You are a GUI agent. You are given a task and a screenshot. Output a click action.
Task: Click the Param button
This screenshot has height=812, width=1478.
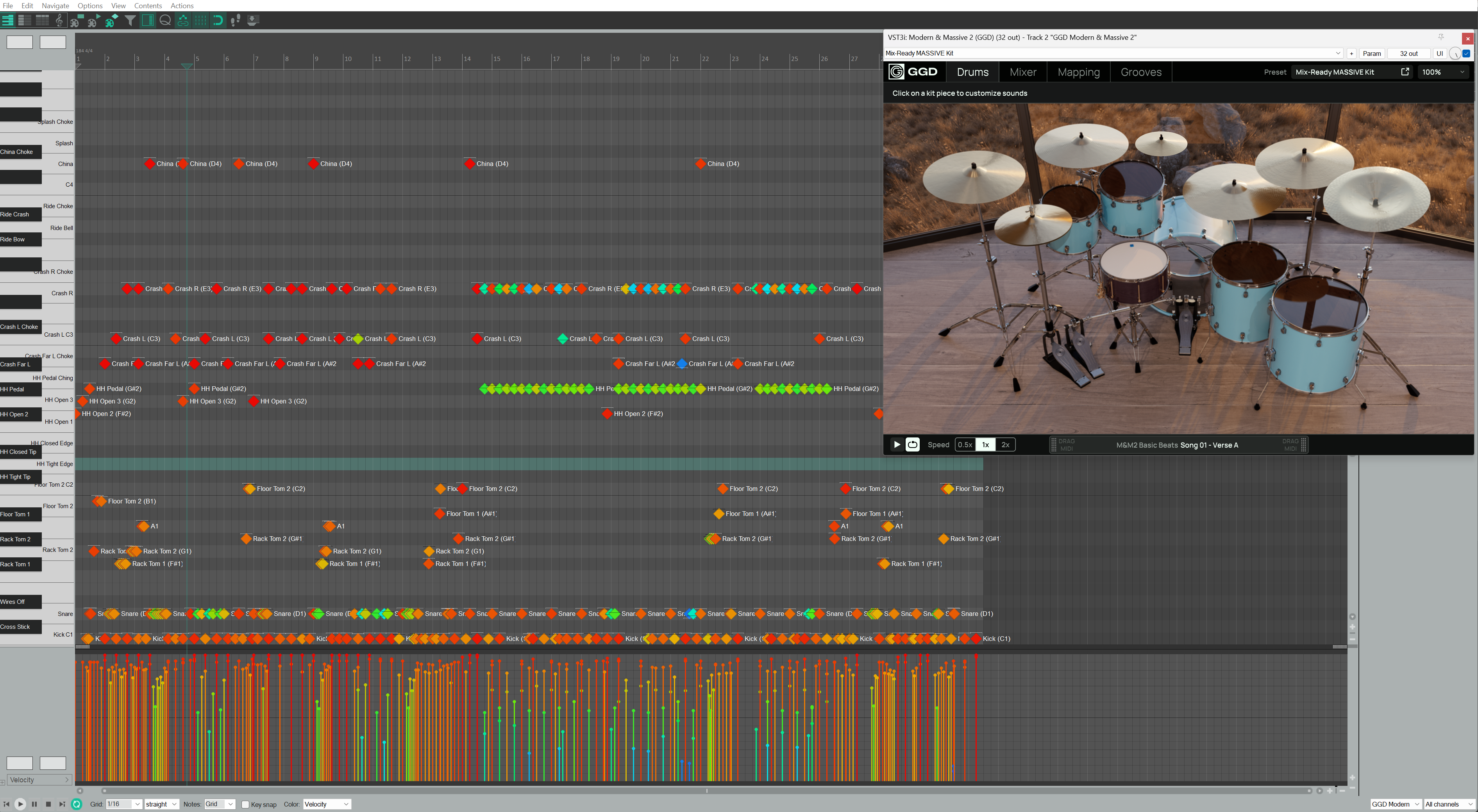pyautogui.click(x=1371, y=54)
